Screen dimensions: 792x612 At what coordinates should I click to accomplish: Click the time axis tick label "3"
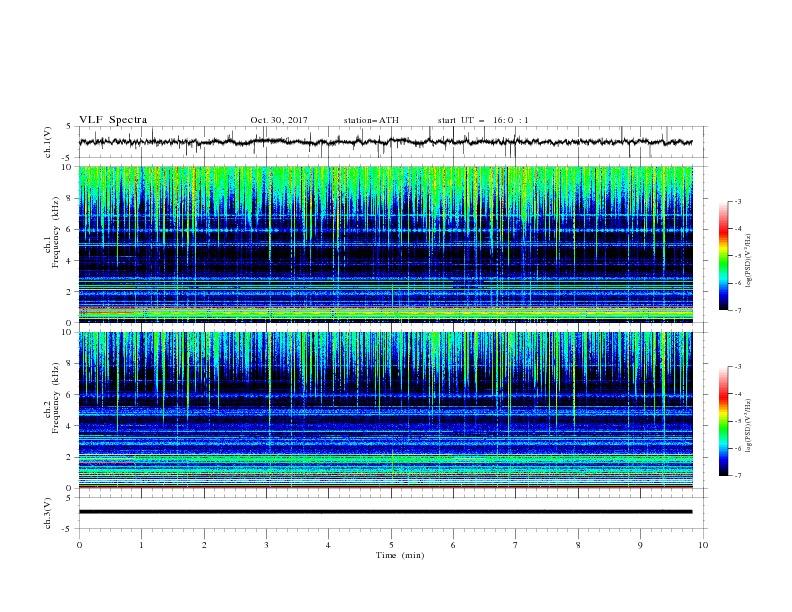pos(267,545)
